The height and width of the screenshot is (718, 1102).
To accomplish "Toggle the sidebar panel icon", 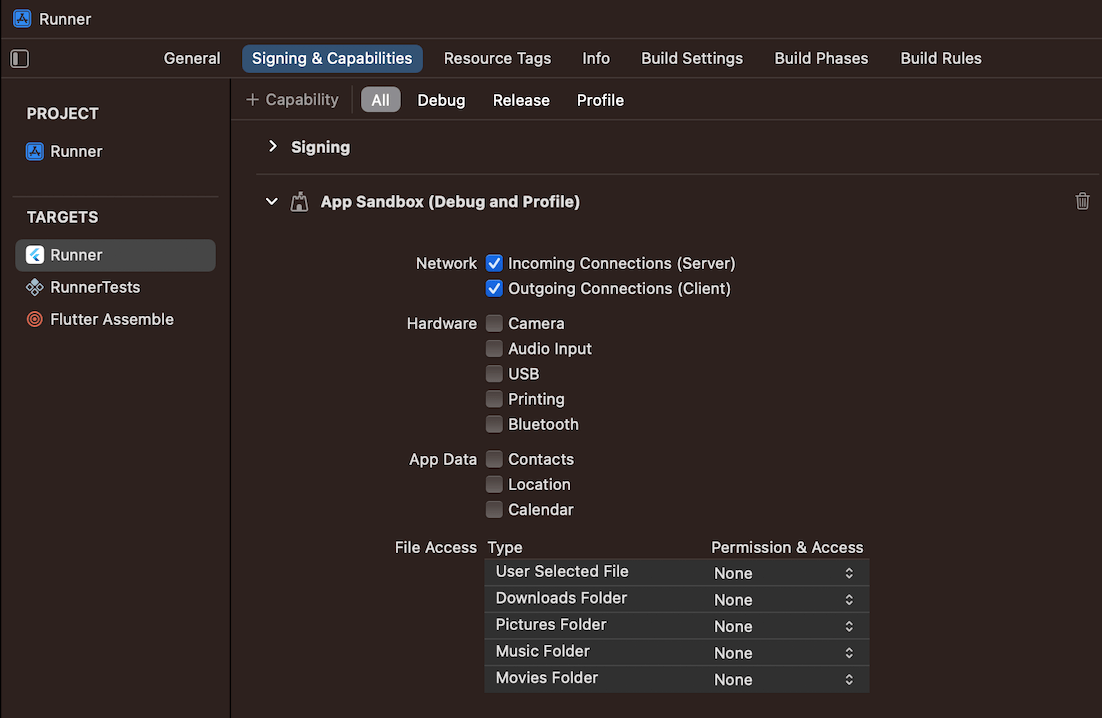I will pos(20,58).
